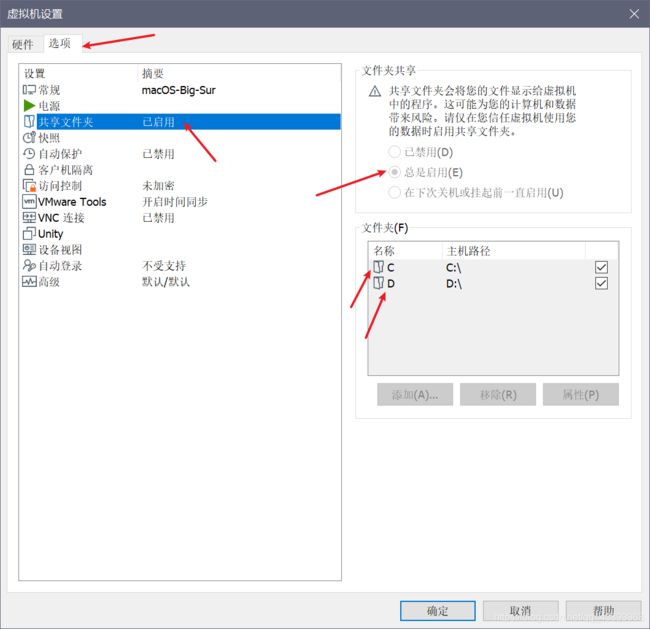The height and width of the screenshot is (629, 650).
Task: Select the 客户机隔离 setting row
Action: pyautogui.click(x=181, y=170)
